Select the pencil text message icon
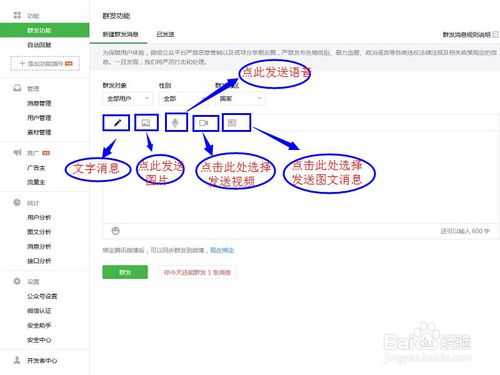Screen dimensions: 500x375 (117, 123)
